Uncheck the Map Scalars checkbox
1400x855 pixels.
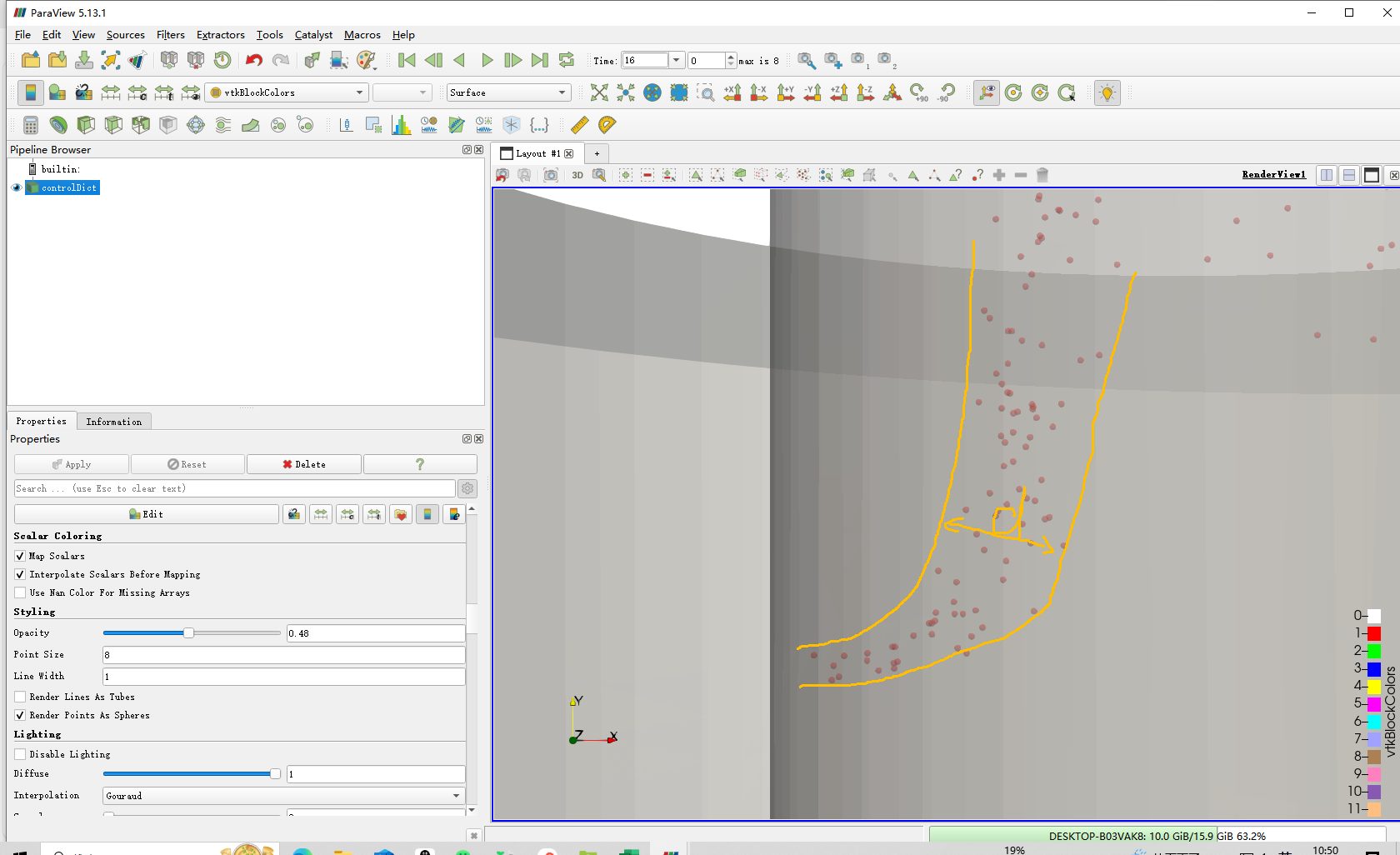coord(20,556)
